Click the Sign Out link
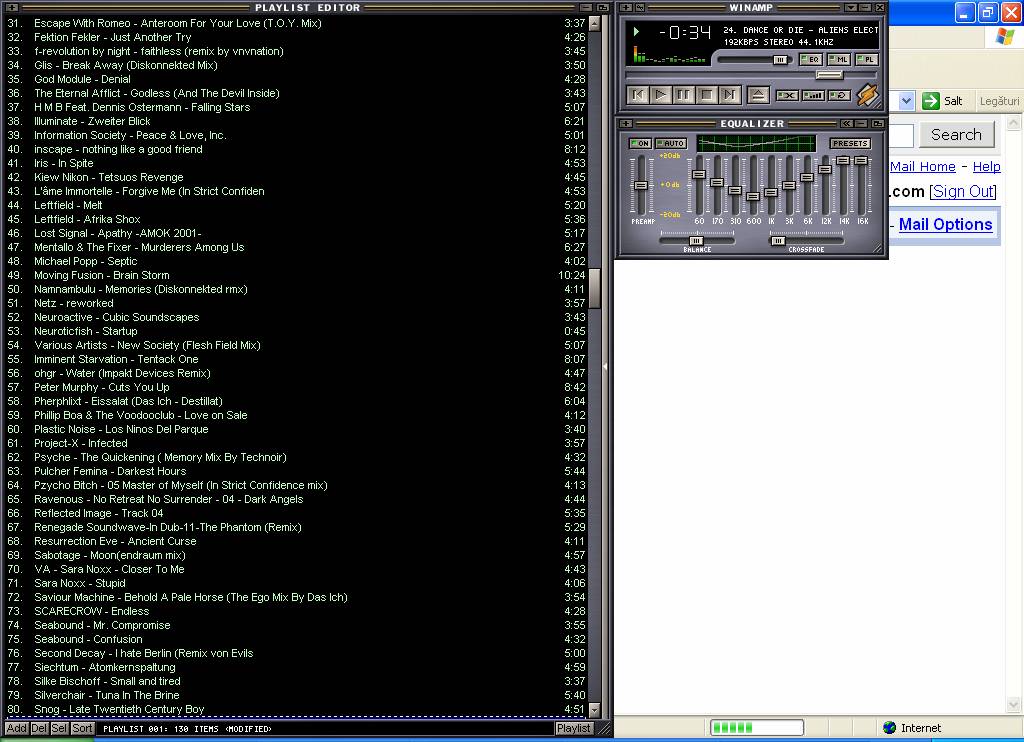Screen dimensions: 1024x742 (963, 191)
